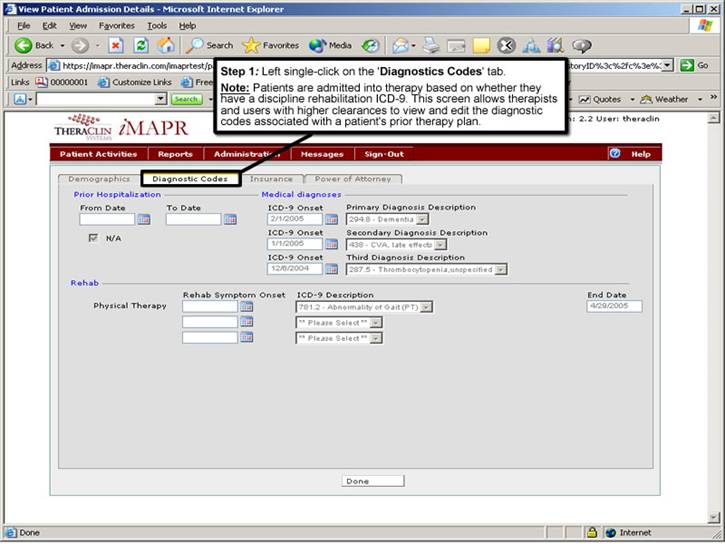
Task: Click the Quotes toolbar button
Action: pos(600,99)
